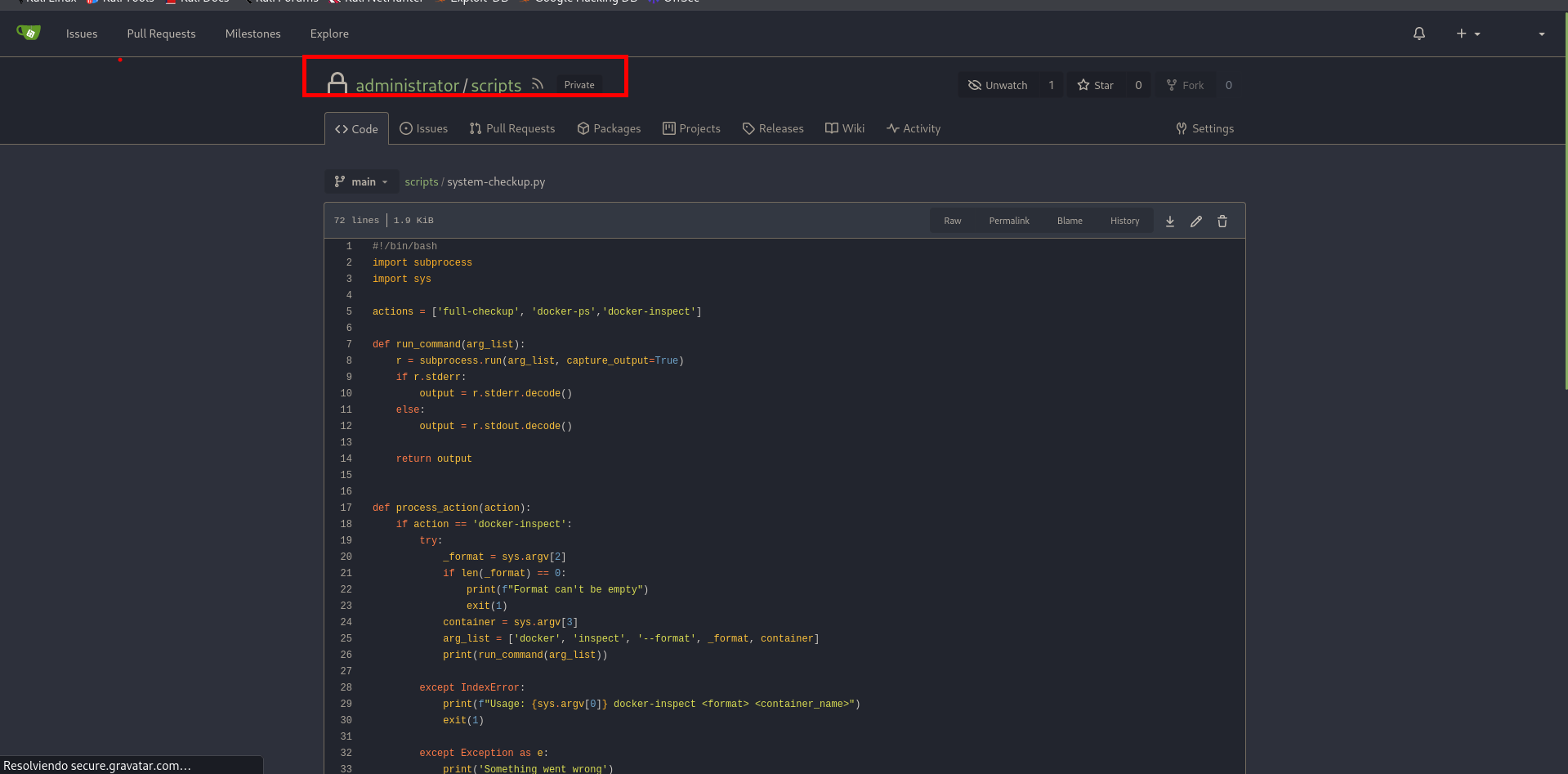The width and height of the screenshot is (1568, 774).
Task: Click the RSS feed icon beside scripts
Action: point(537,84)
